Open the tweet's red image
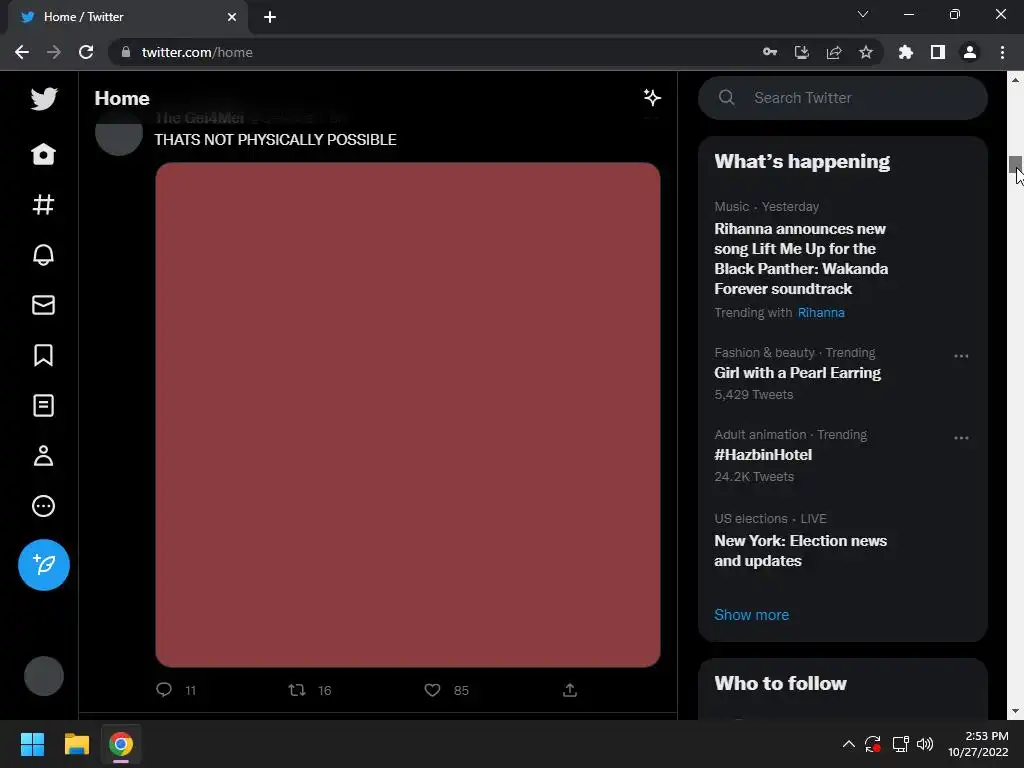 coord(408,415)
